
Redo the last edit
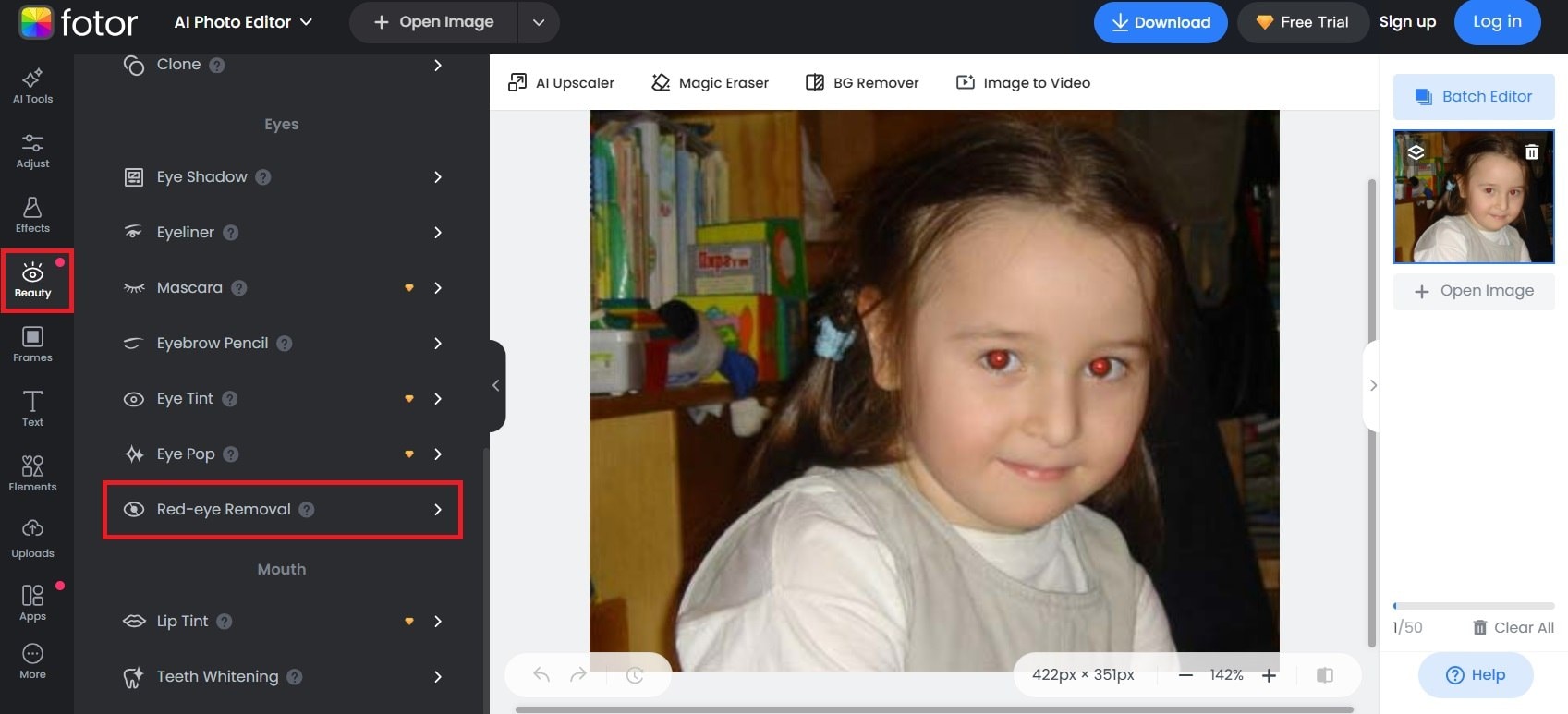(x=578, y=675)
